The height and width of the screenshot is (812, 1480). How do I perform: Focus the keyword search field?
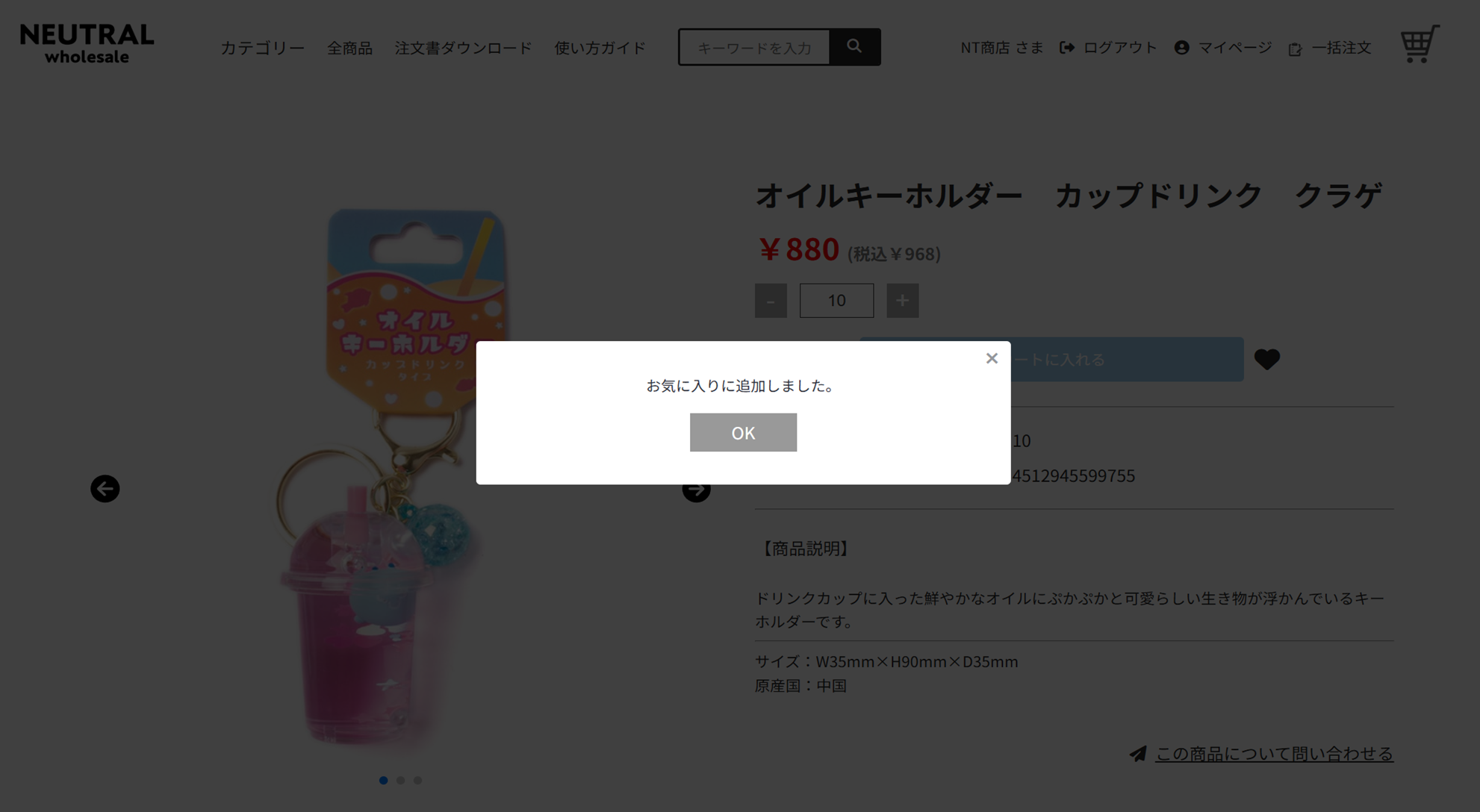754,47
